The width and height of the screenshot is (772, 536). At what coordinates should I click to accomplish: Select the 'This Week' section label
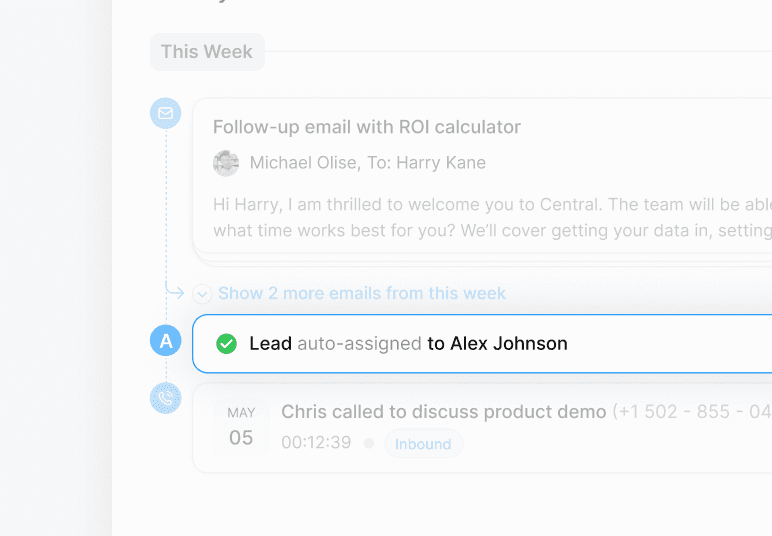coord(207,52)
